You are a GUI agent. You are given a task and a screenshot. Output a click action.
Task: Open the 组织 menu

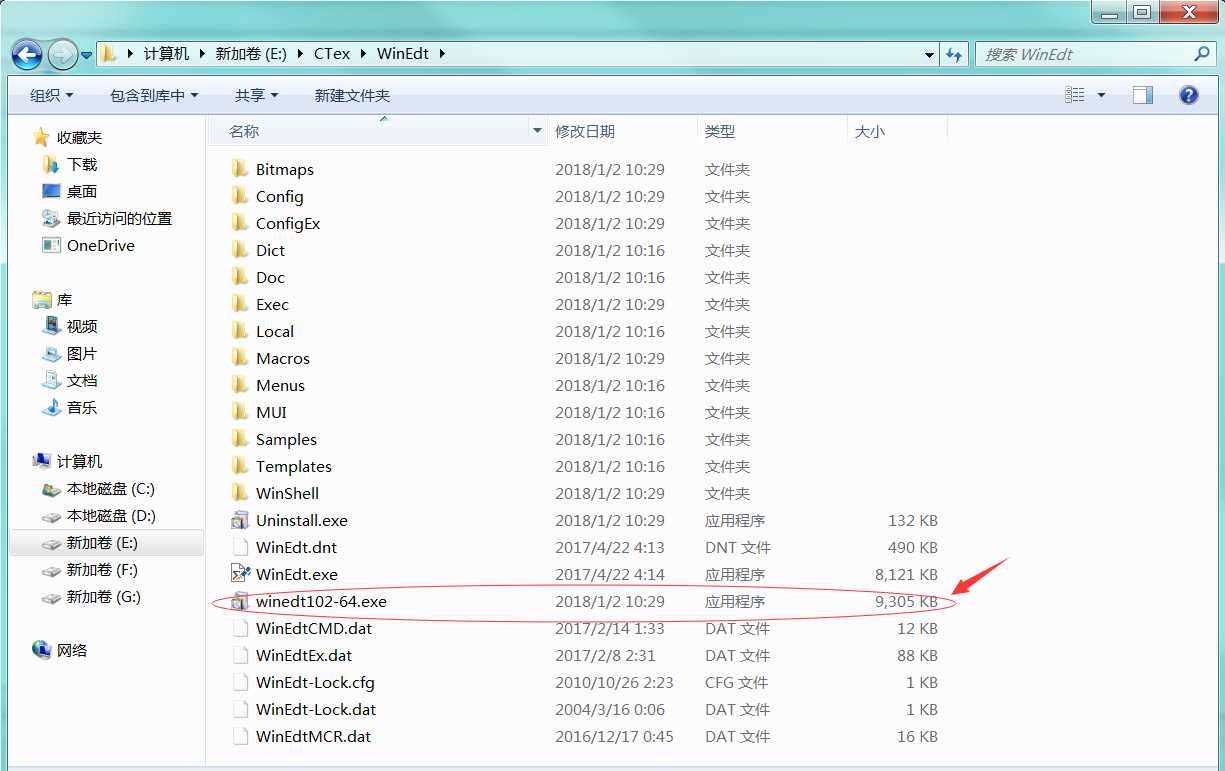[51, 95]
